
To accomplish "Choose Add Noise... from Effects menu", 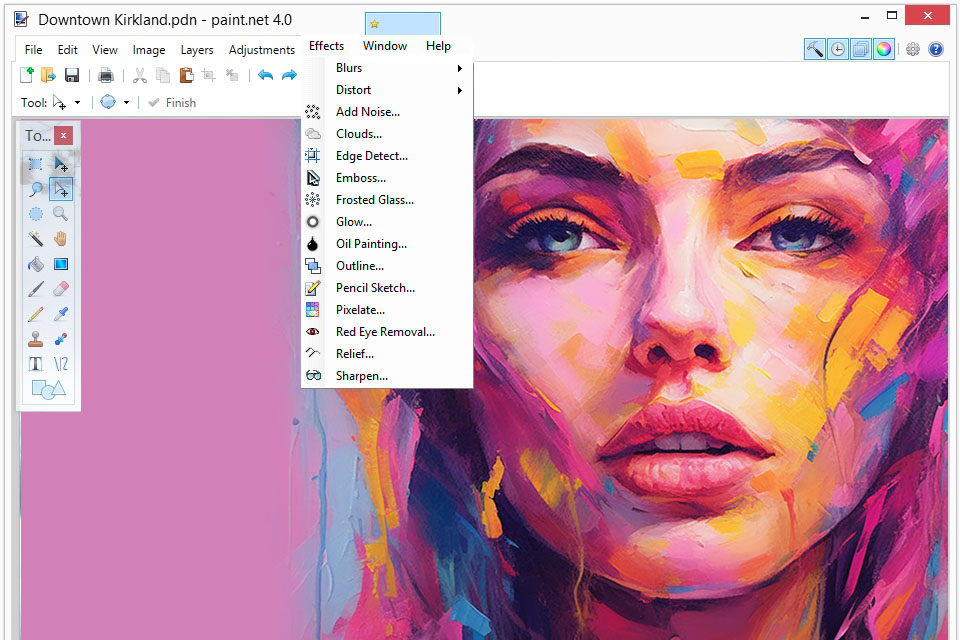I will (x=388, y=112).
